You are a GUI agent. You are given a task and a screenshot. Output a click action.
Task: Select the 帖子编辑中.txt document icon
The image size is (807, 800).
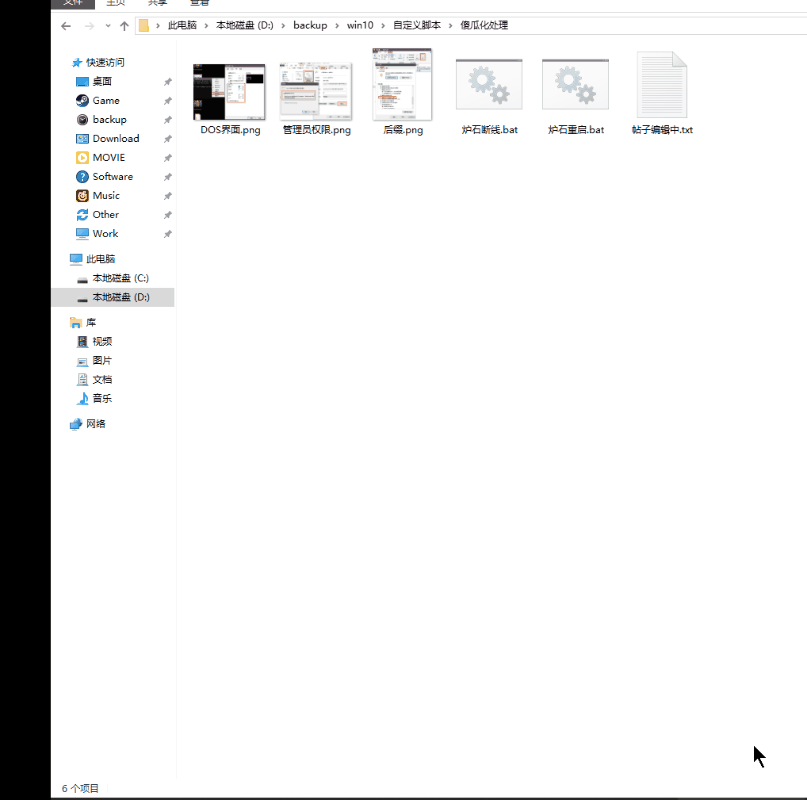[662, 84]
